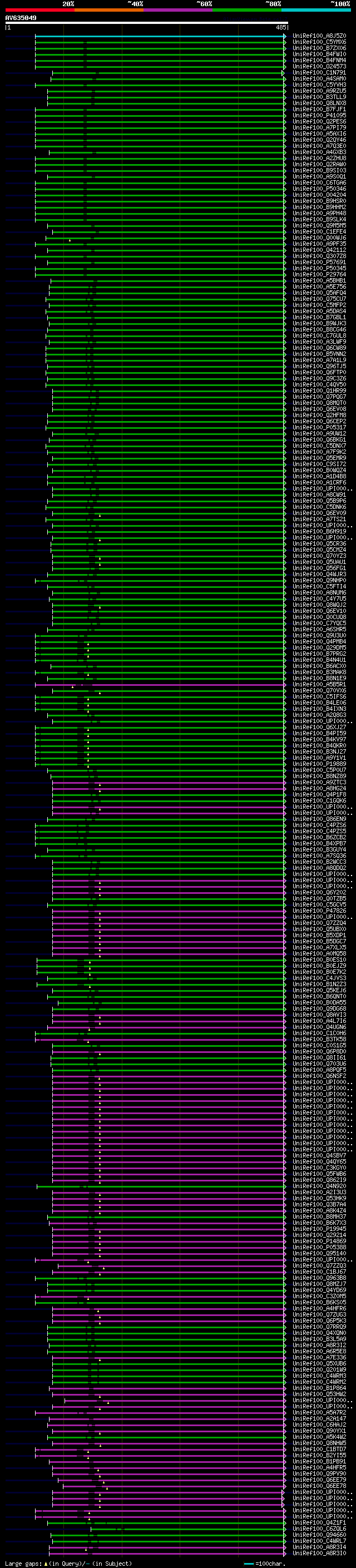Screen dimensions: 356x1568
Task: Click UniRef100_Q42112 label
Action: click(319, 250)
